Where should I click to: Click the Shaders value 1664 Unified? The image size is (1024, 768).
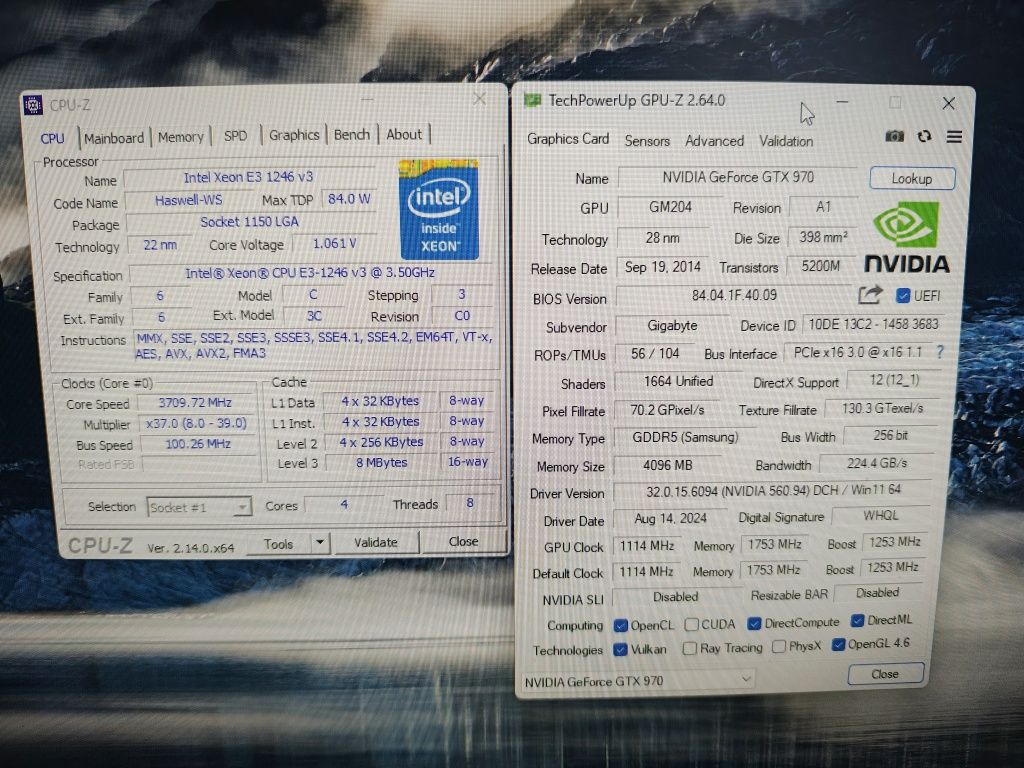[678, 381]
